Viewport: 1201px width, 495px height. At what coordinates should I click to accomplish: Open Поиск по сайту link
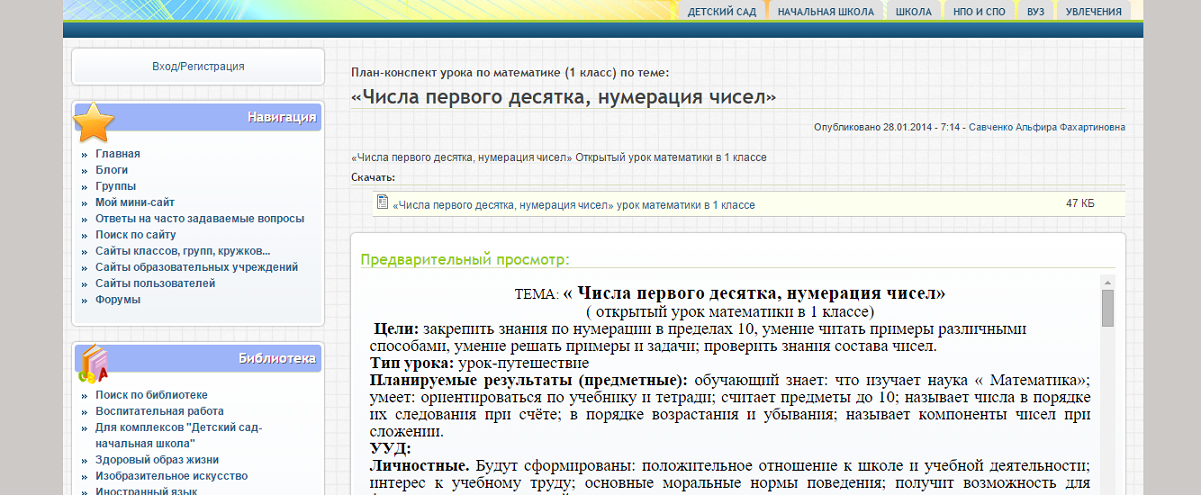pos(136,235)
